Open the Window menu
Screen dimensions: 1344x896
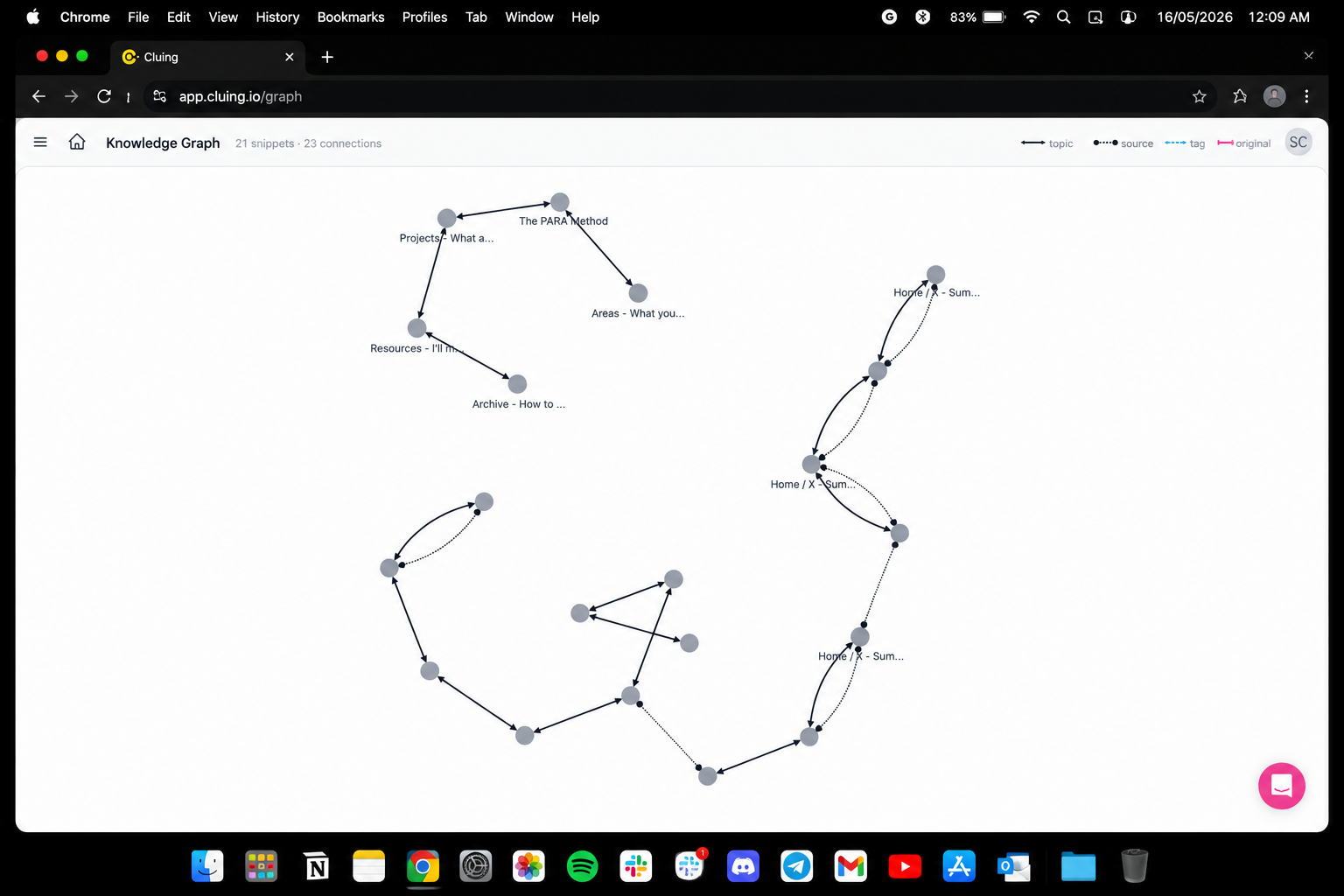[529, 17]
